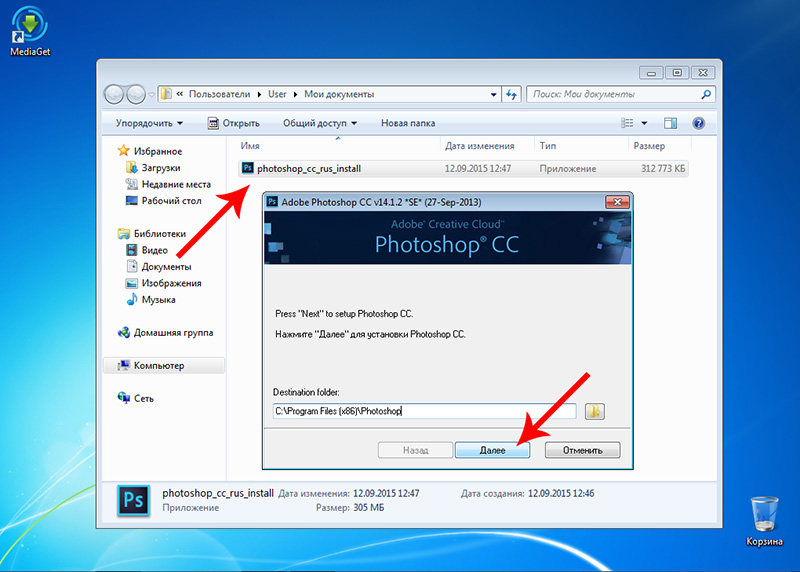Viewport: 800px width, 572px height.
Task: Select the photoshop_cc_rus_install file
Action: 307,169
